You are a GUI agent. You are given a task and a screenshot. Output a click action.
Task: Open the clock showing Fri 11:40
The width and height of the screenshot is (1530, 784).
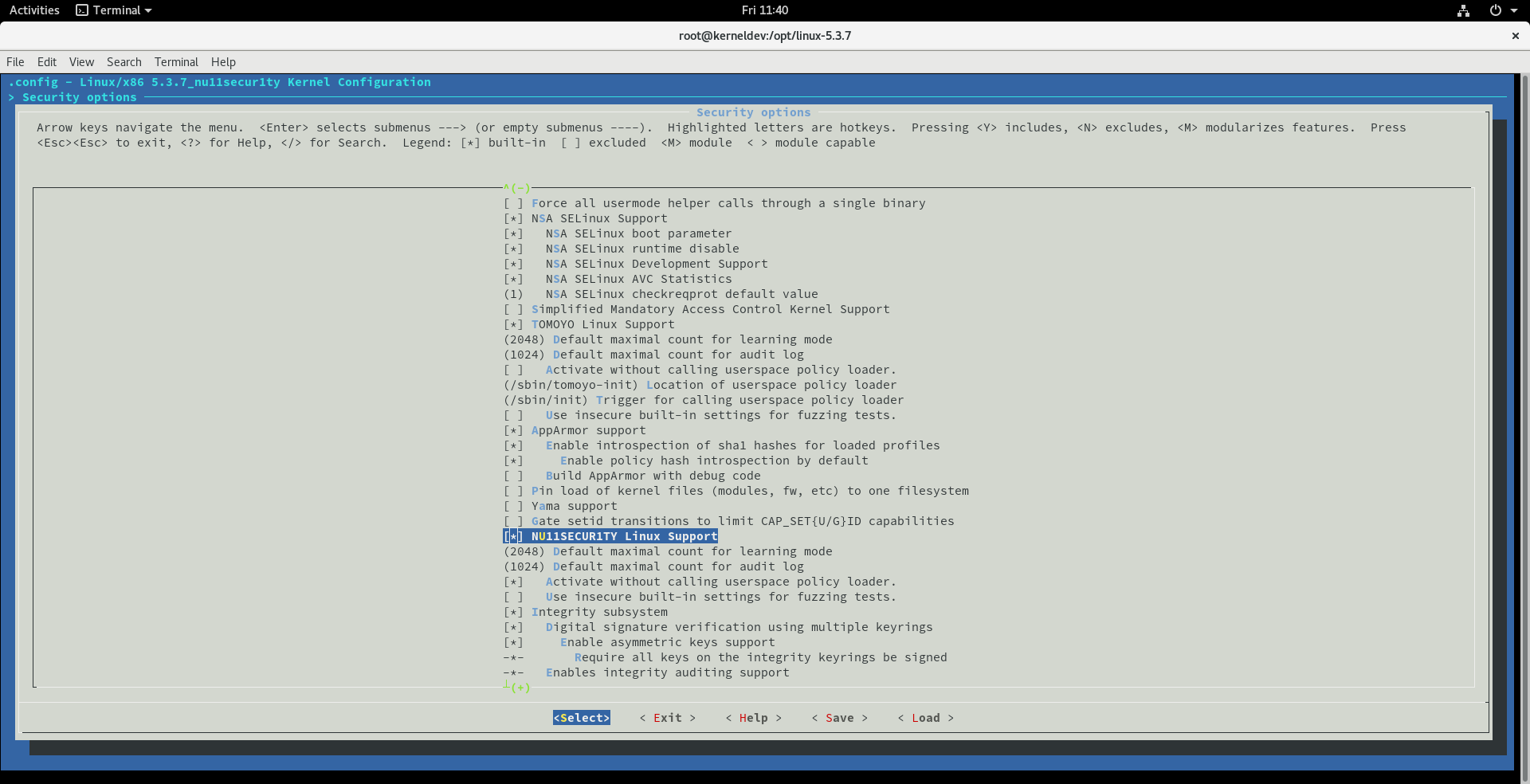764,10
